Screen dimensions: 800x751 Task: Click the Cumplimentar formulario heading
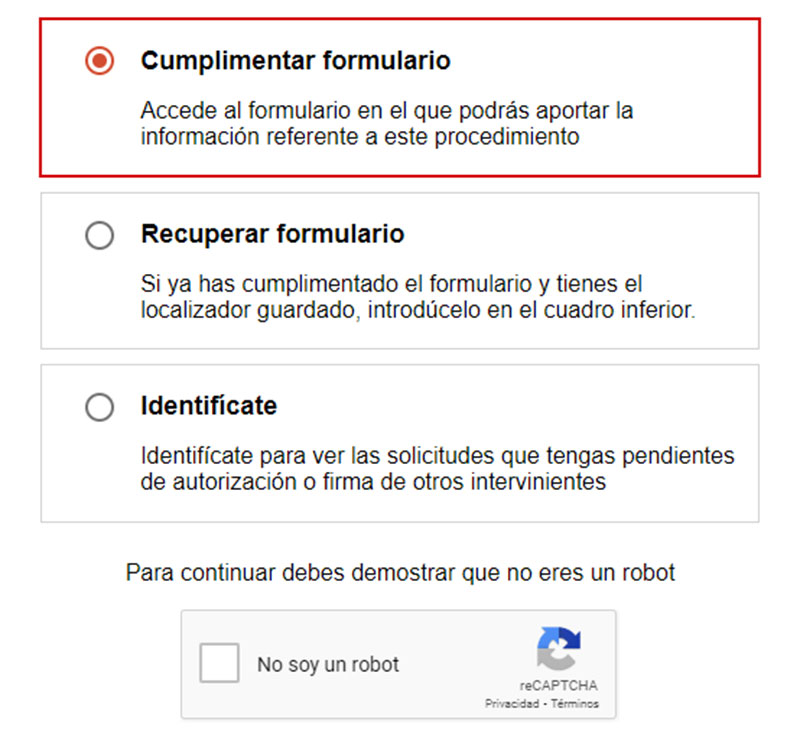[x=297, y=60]
